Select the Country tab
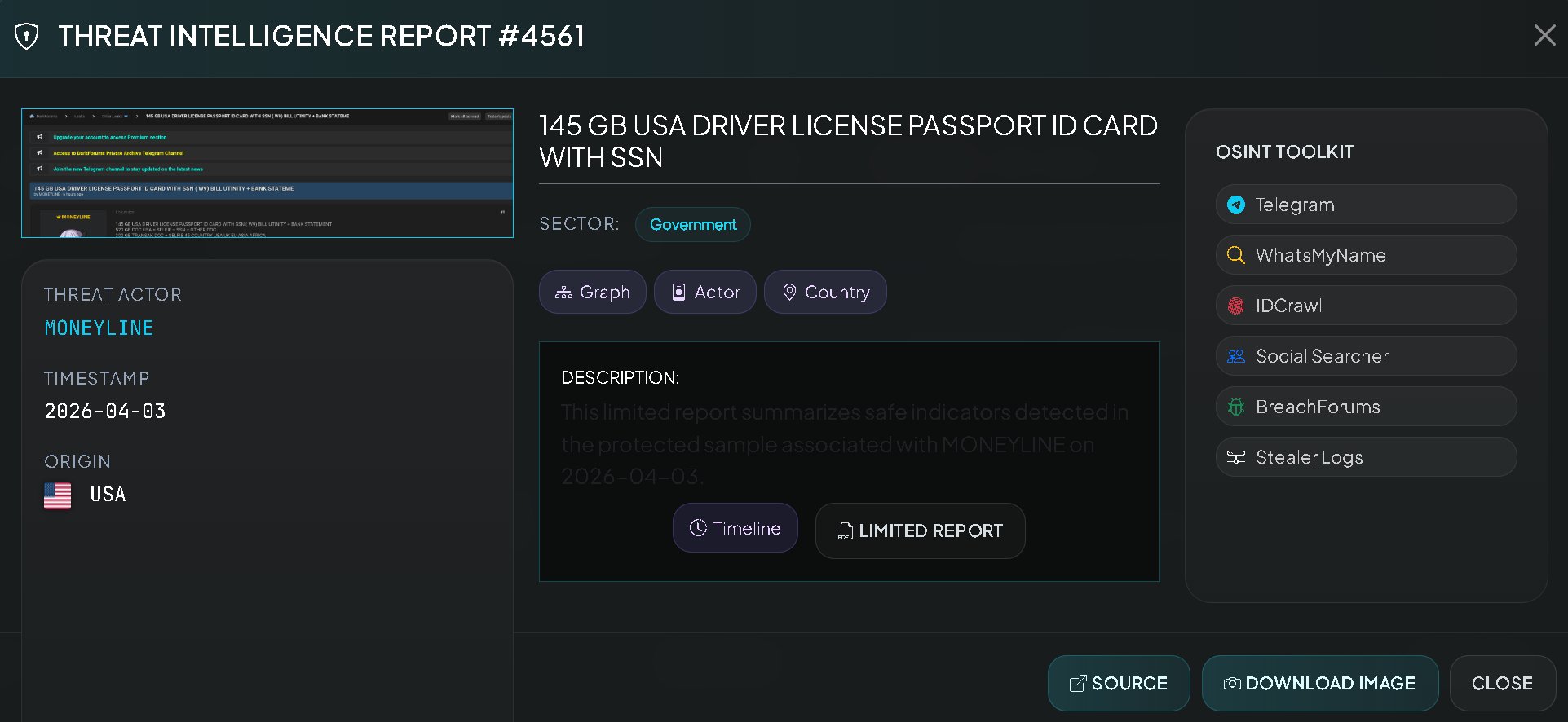Image resolution: width=1568 pixels, height=722 pixels. 824,292
